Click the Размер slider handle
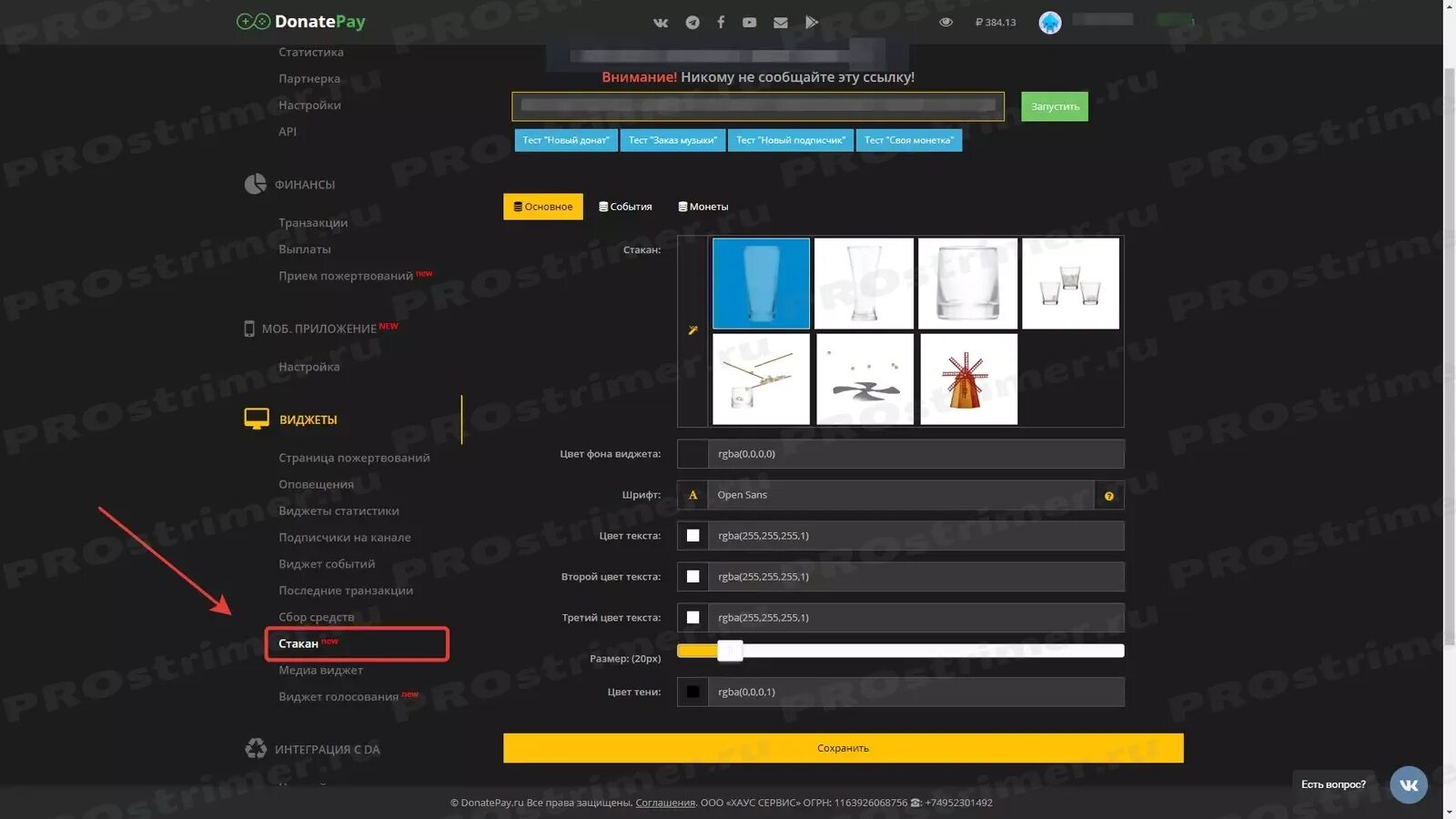 pyautogui.click(x=730, y=651)
